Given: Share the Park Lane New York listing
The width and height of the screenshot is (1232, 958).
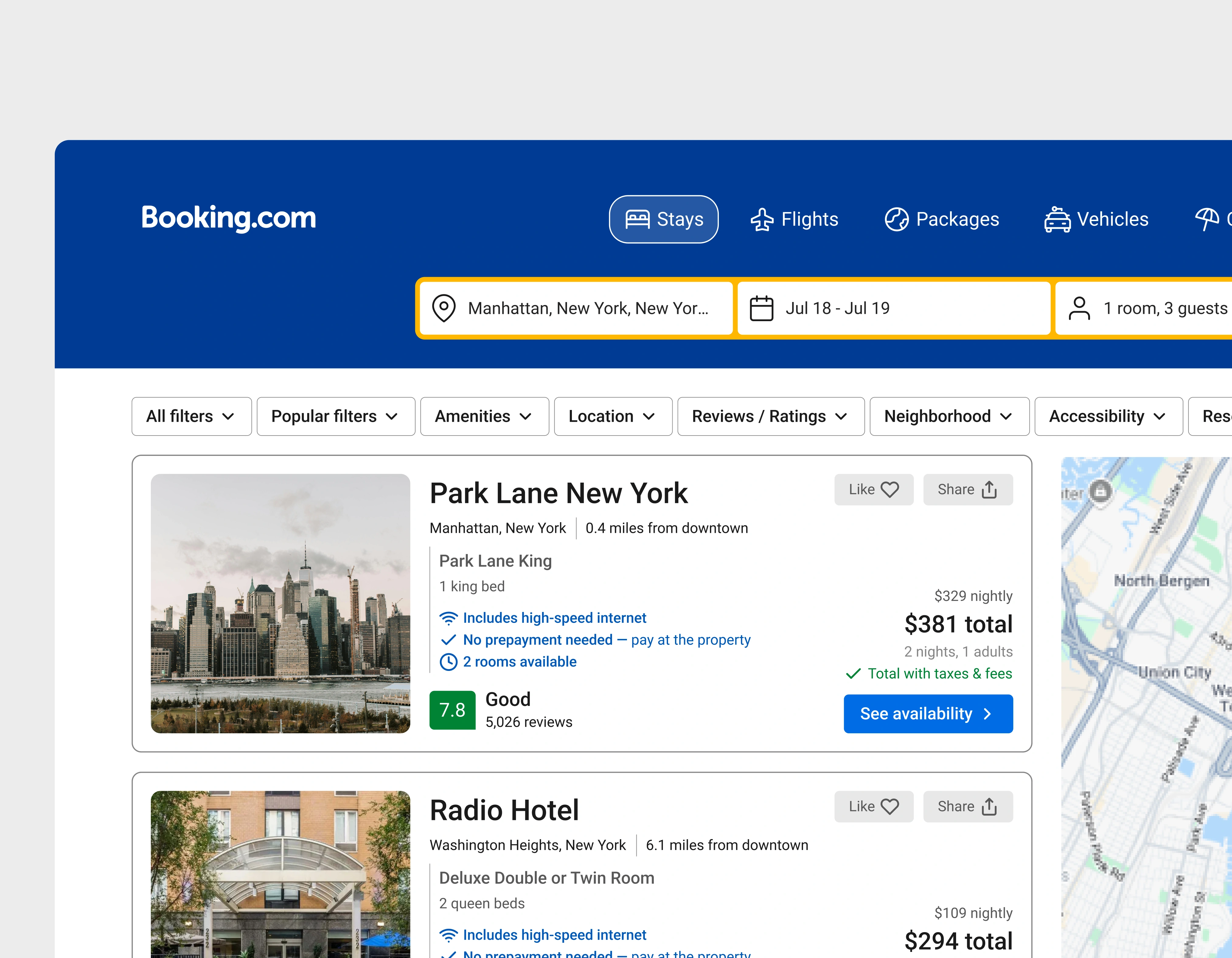Looking at the screenshot, I should 967,489.
